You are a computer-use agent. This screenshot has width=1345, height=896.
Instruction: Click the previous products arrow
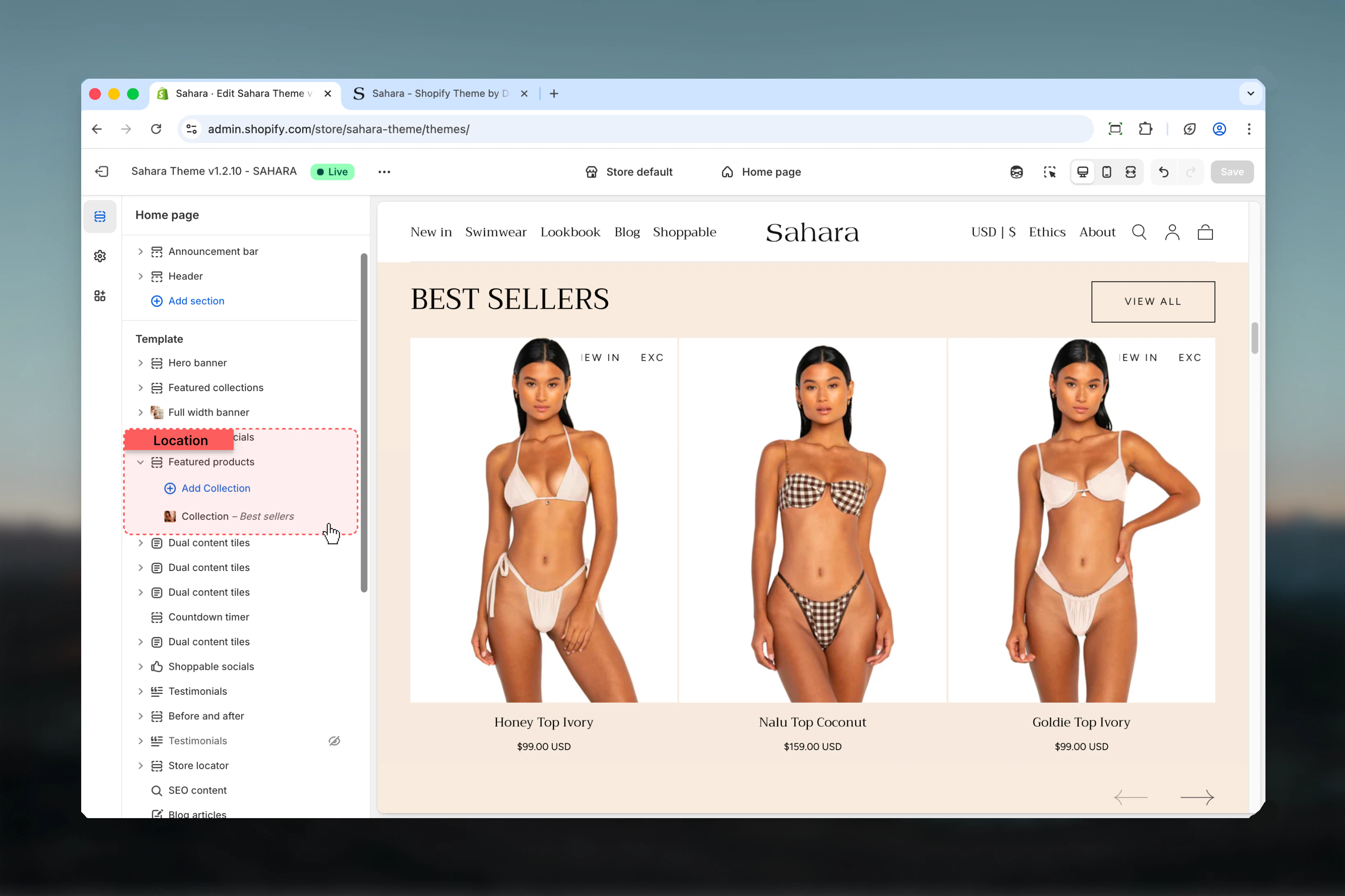pyautogui.click(x=1131, y=797)
